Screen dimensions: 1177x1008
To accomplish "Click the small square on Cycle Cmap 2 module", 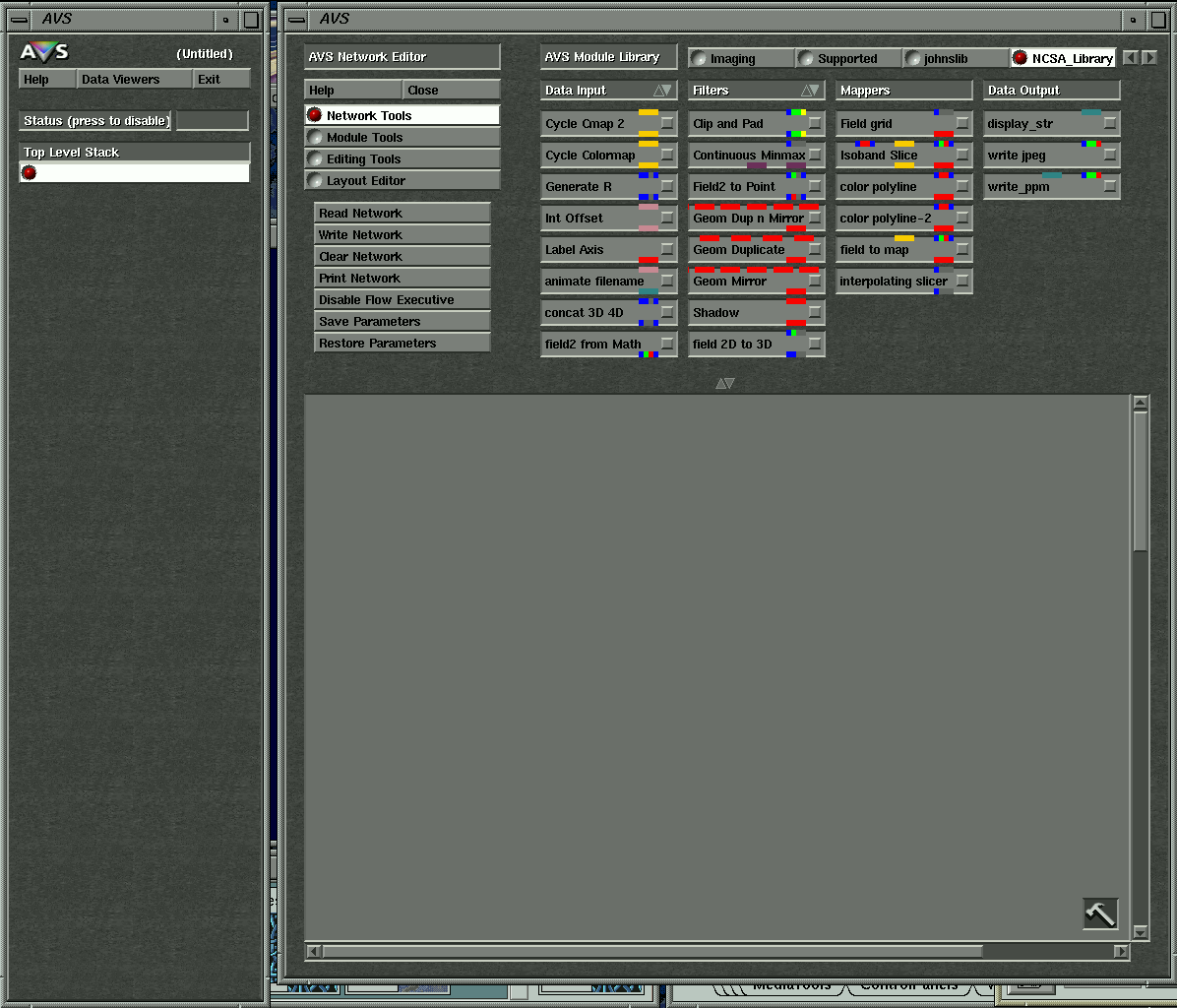I will point(666,123).
